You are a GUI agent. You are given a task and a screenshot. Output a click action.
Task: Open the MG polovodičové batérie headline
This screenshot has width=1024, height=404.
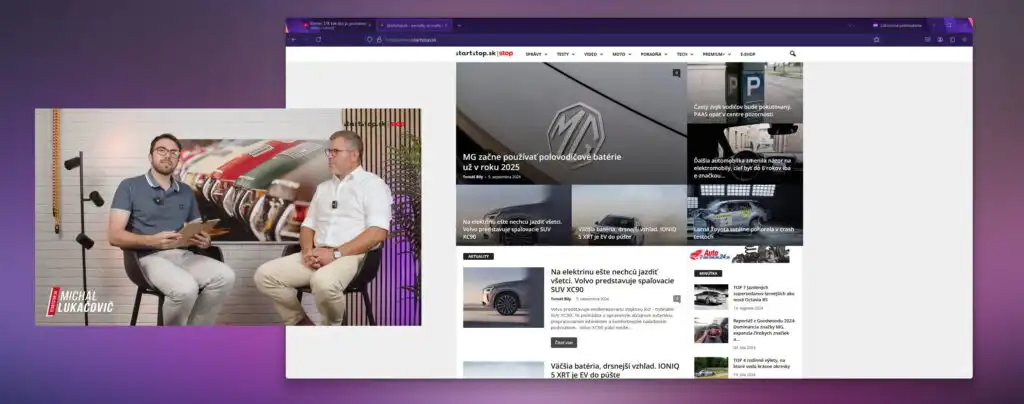coord(542,163)
